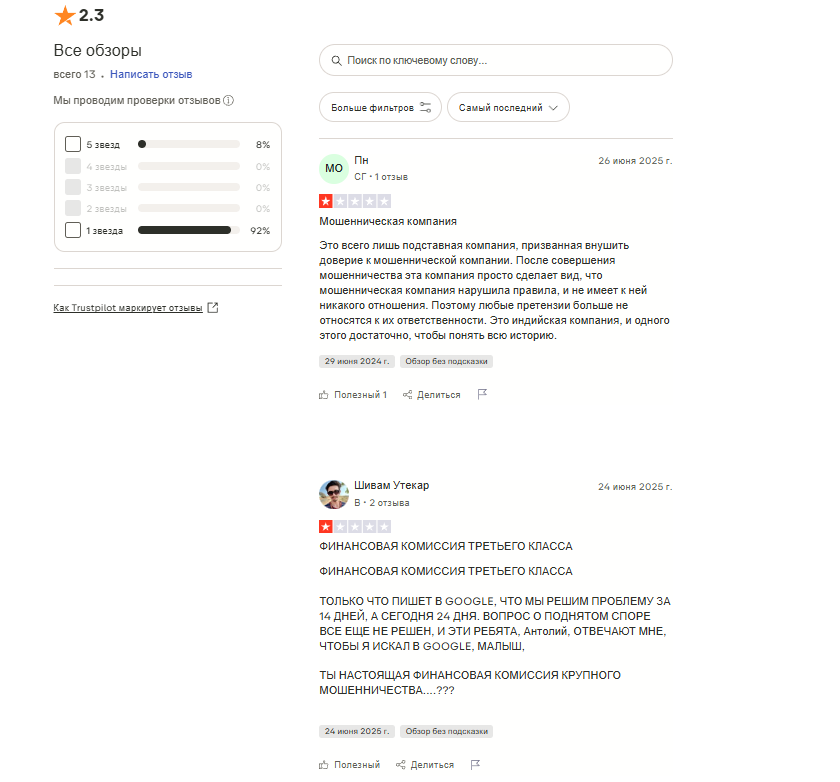The width and height of the screenshot is (840, 782).
Task: Click the info icon beside review checks text
Action: click(229, 101)
